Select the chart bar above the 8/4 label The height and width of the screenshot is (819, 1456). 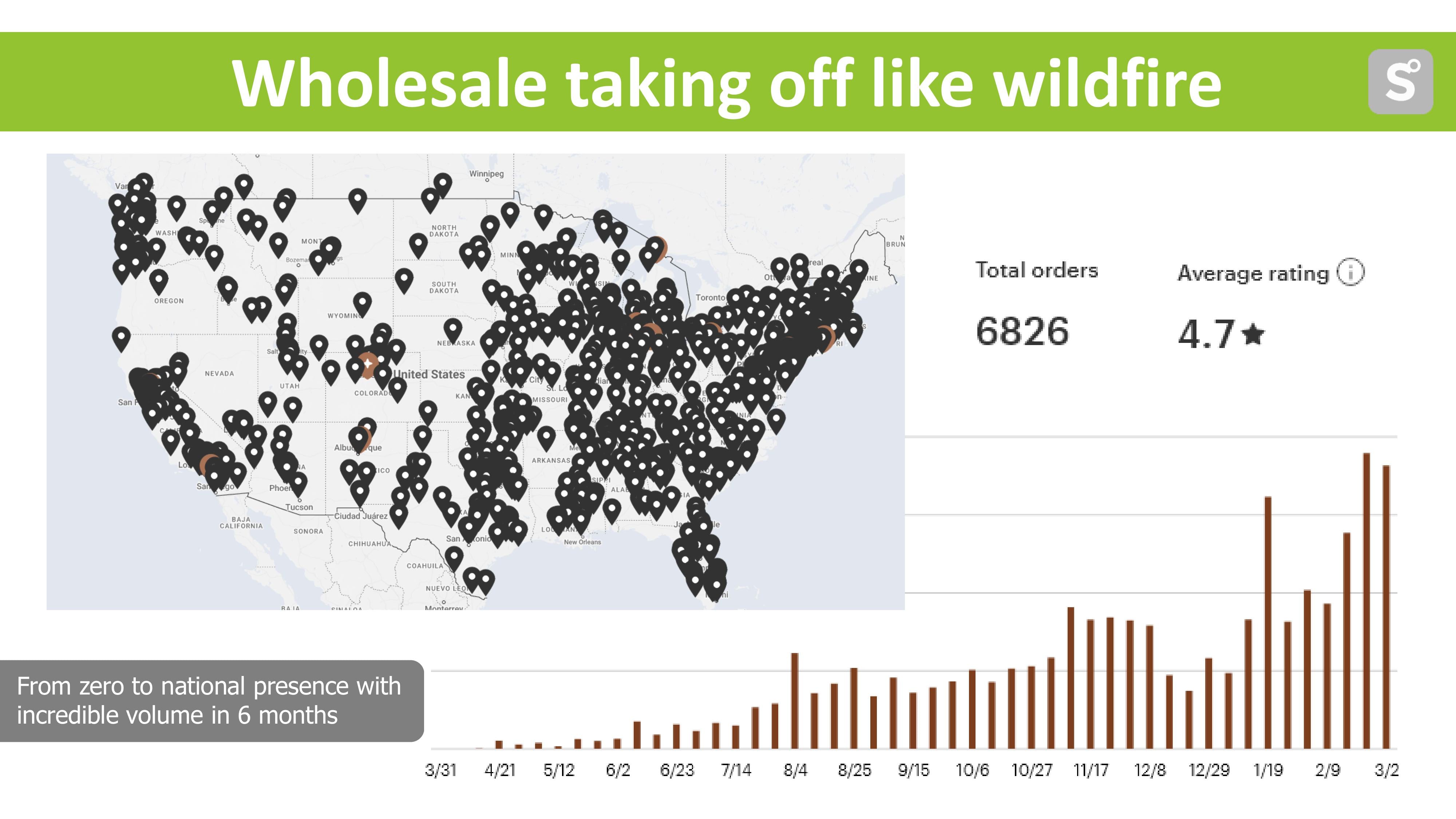[794, 700]
